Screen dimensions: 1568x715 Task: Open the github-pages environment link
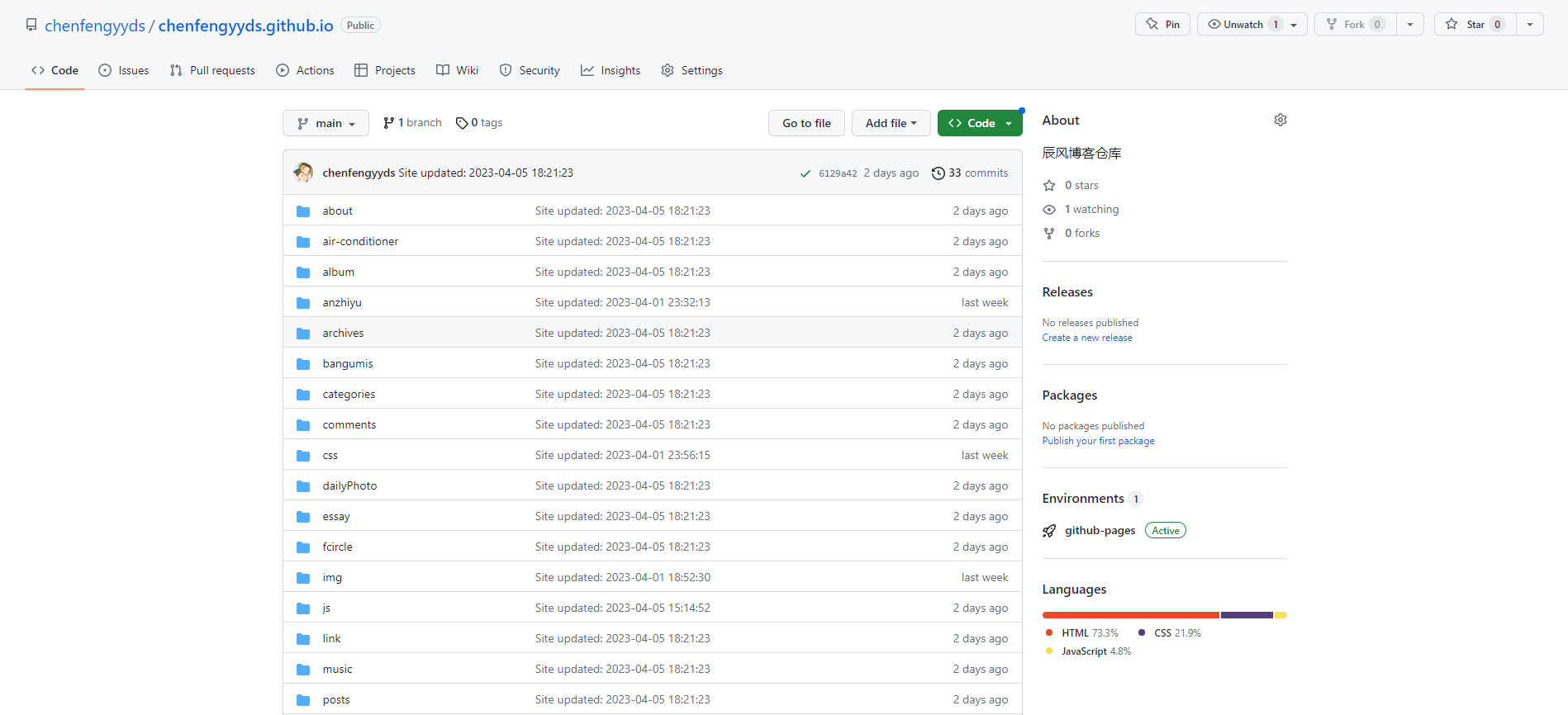(x=1100, y=531)
